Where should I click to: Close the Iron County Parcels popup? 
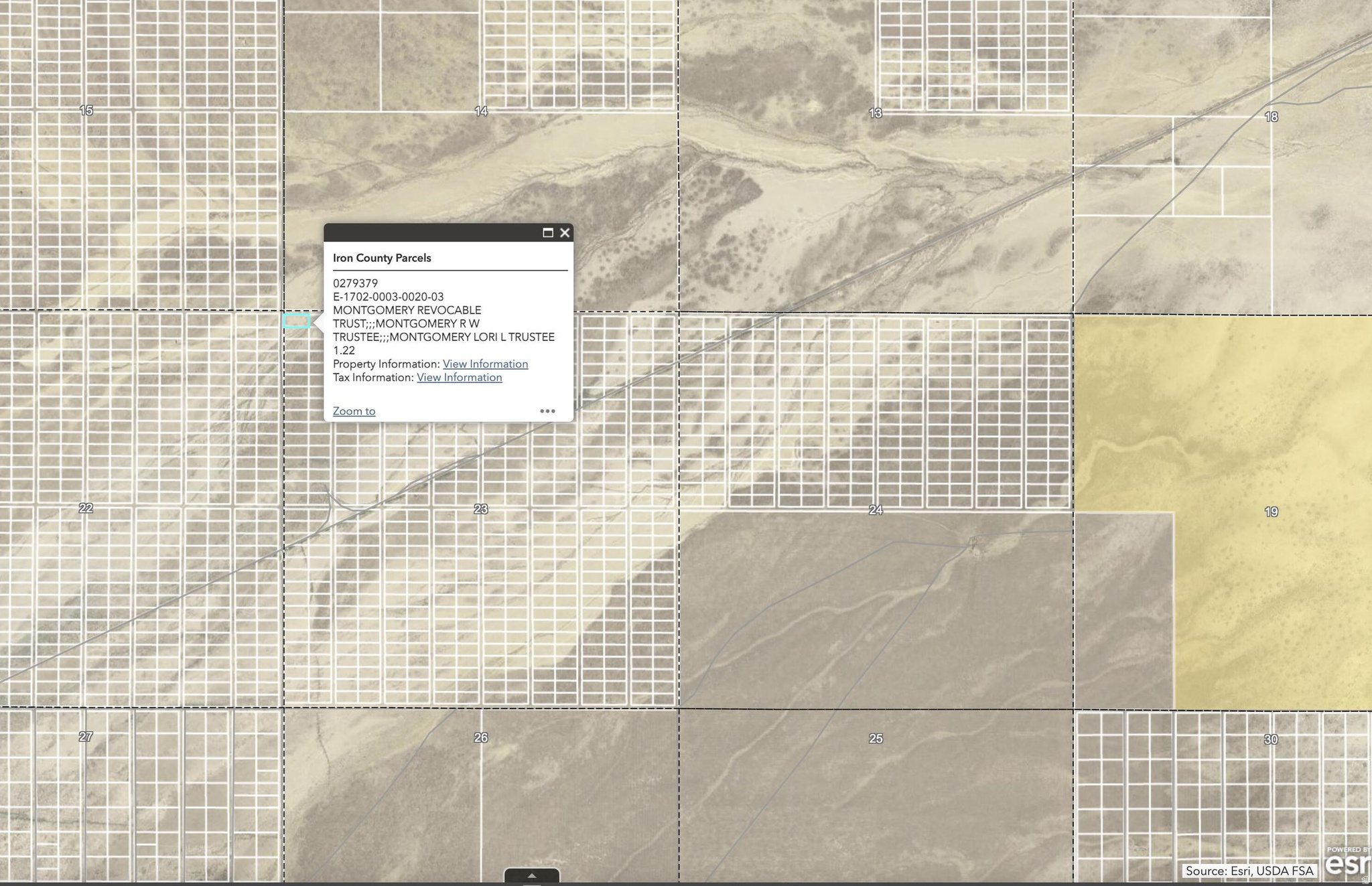(565, 233)
